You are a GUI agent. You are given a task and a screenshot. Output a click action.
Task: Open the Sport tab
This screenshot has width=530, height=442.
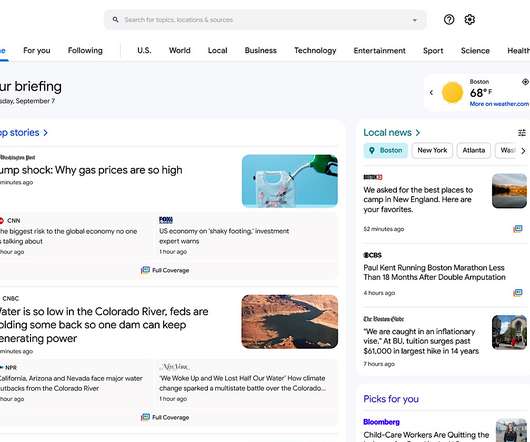[433, 50]
